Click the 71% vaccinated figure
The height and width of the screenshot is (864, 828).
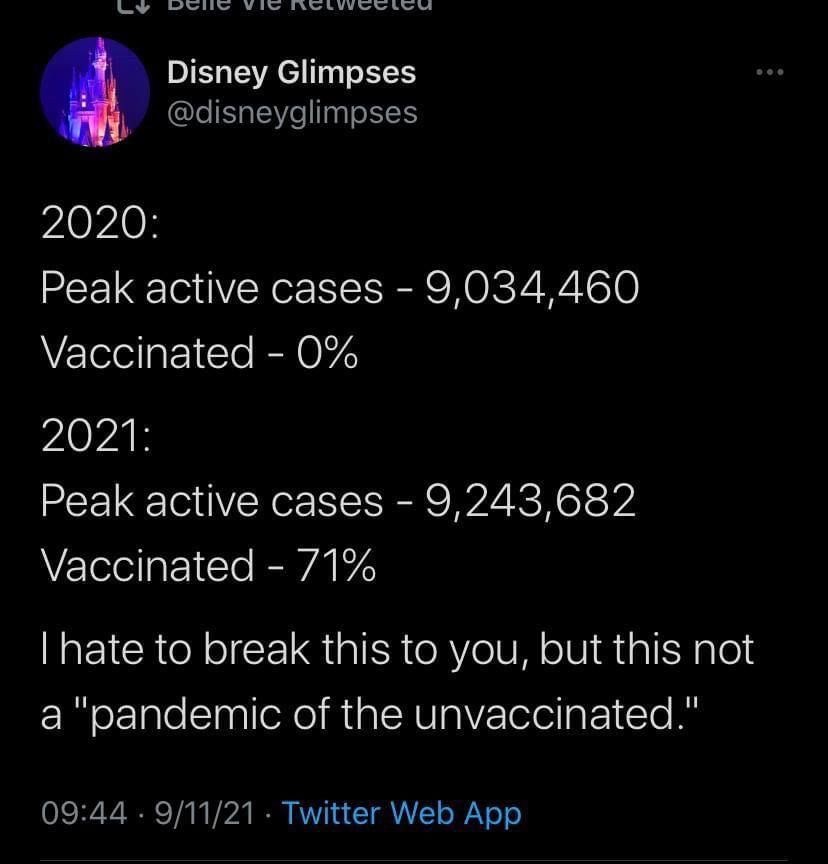(335, 565)
